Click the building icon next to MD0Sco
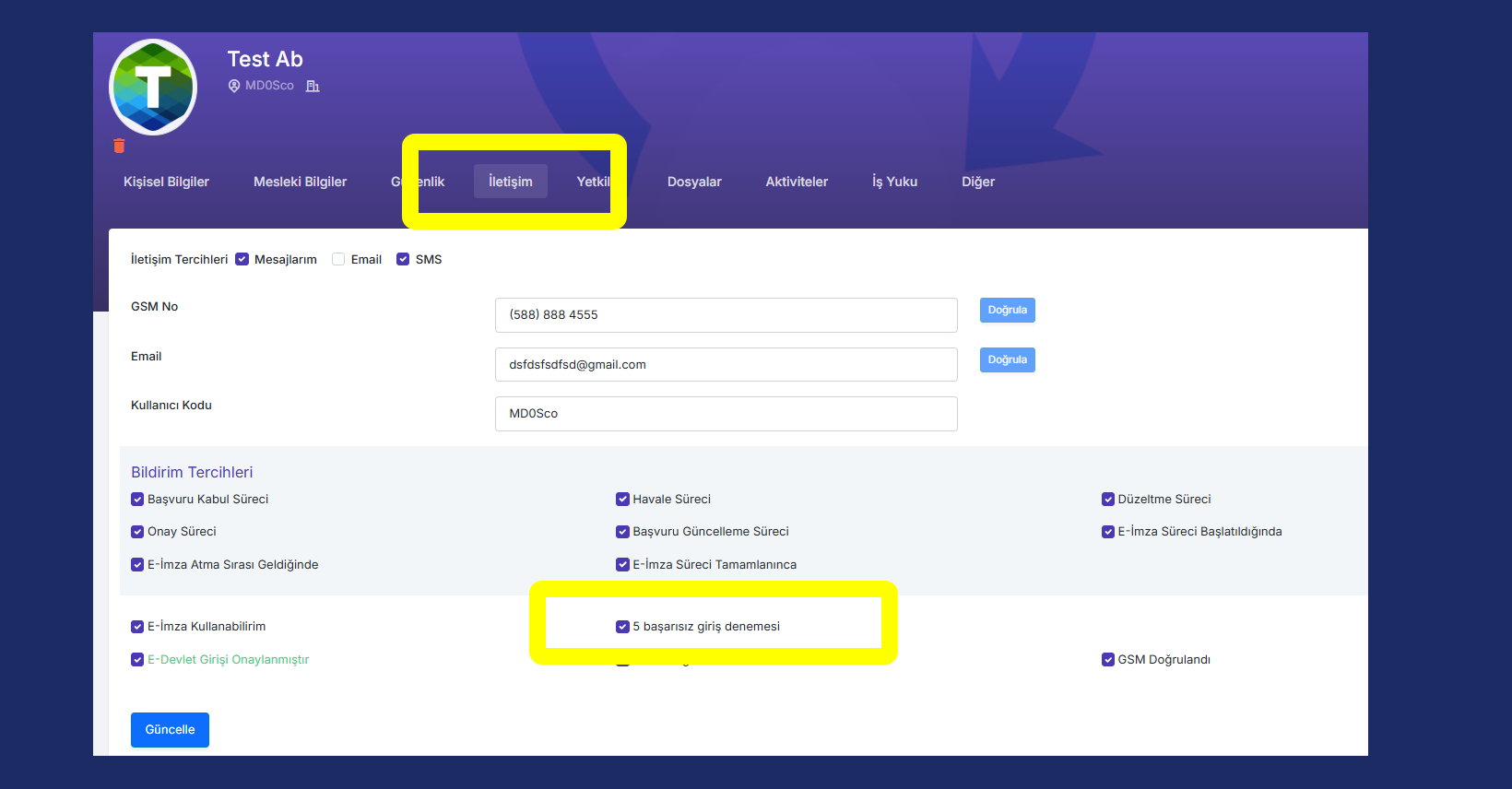 (x=313, y=86)
